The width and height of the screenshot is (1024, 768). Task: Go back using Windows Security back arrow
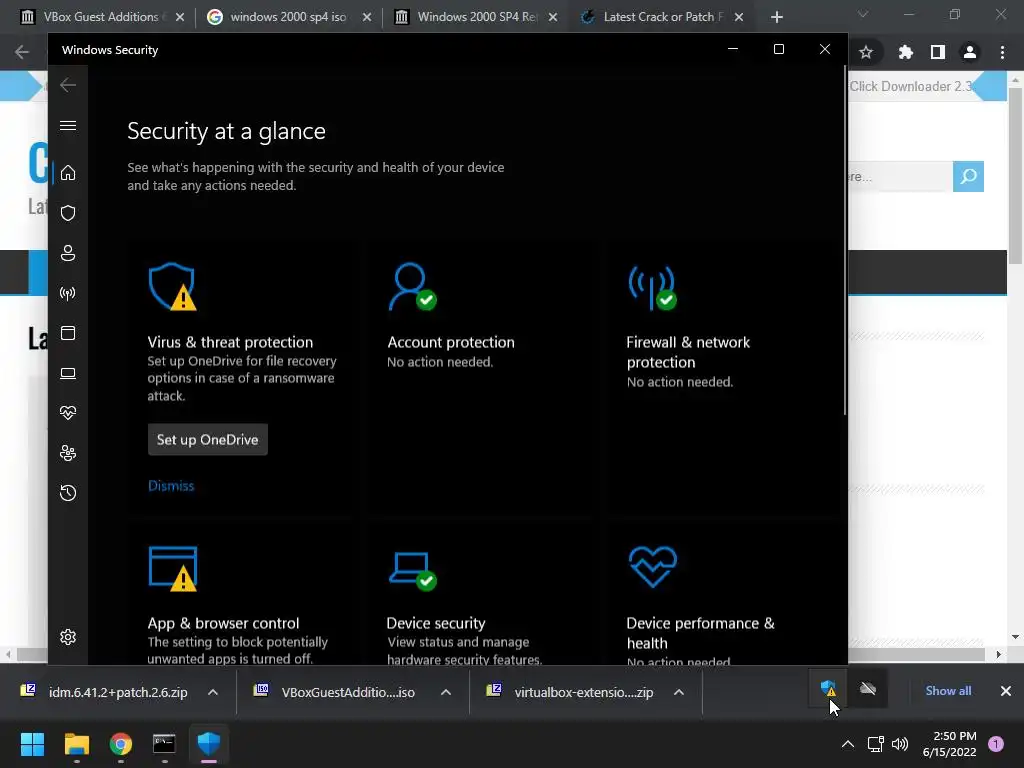coord(68,85)
